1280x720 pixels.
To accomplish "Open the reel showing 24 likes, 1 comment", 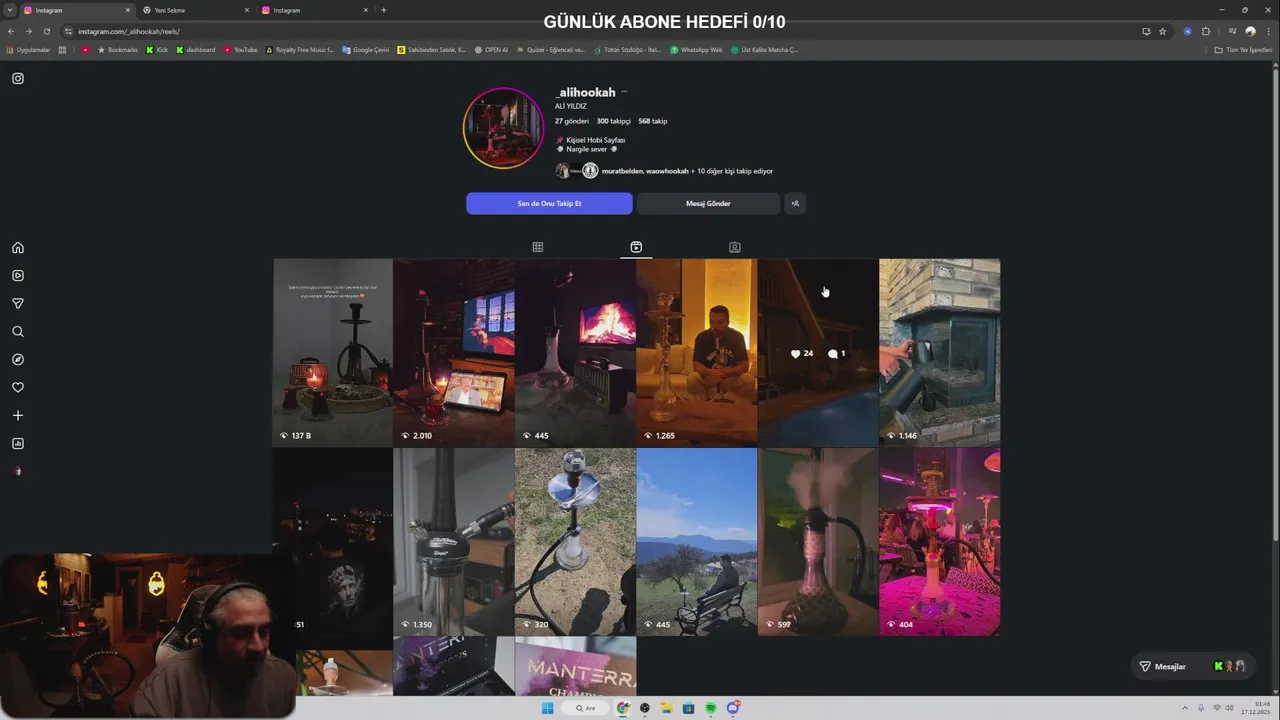I will pos(818,352).
